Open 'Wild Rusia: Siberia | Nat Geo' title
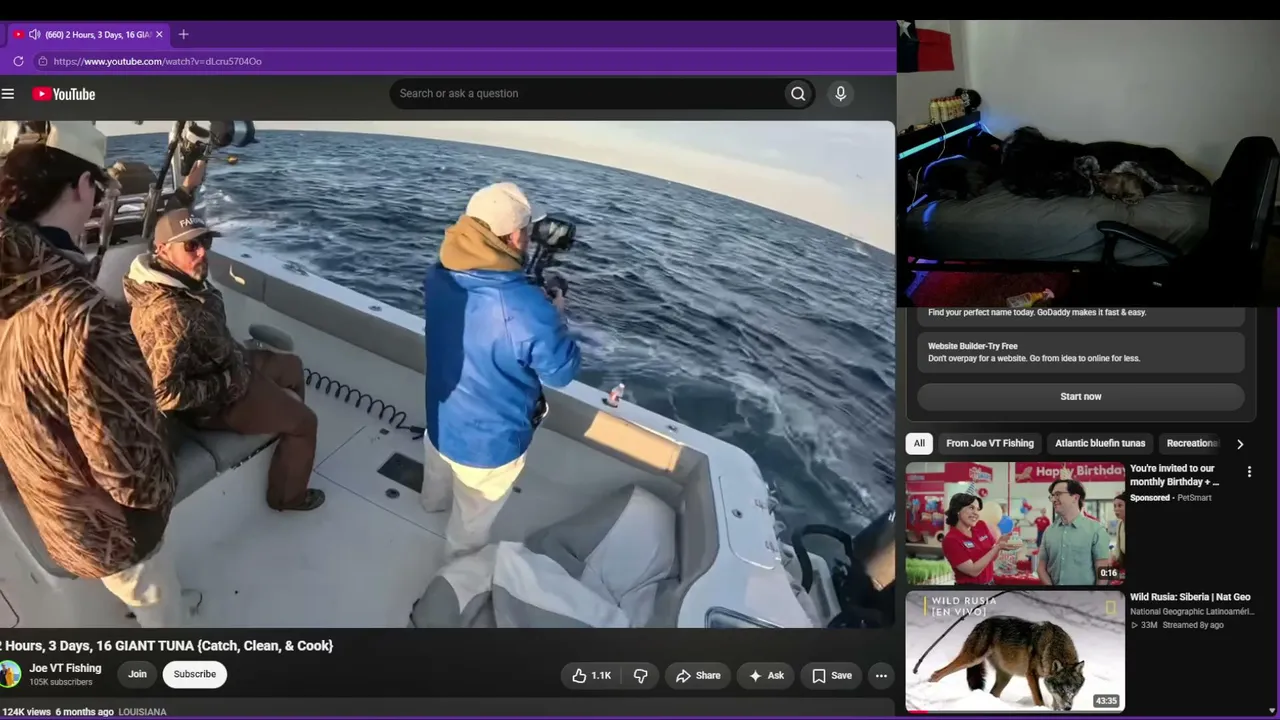This screenshot has height=720, width=1280. pos(1190,597)
